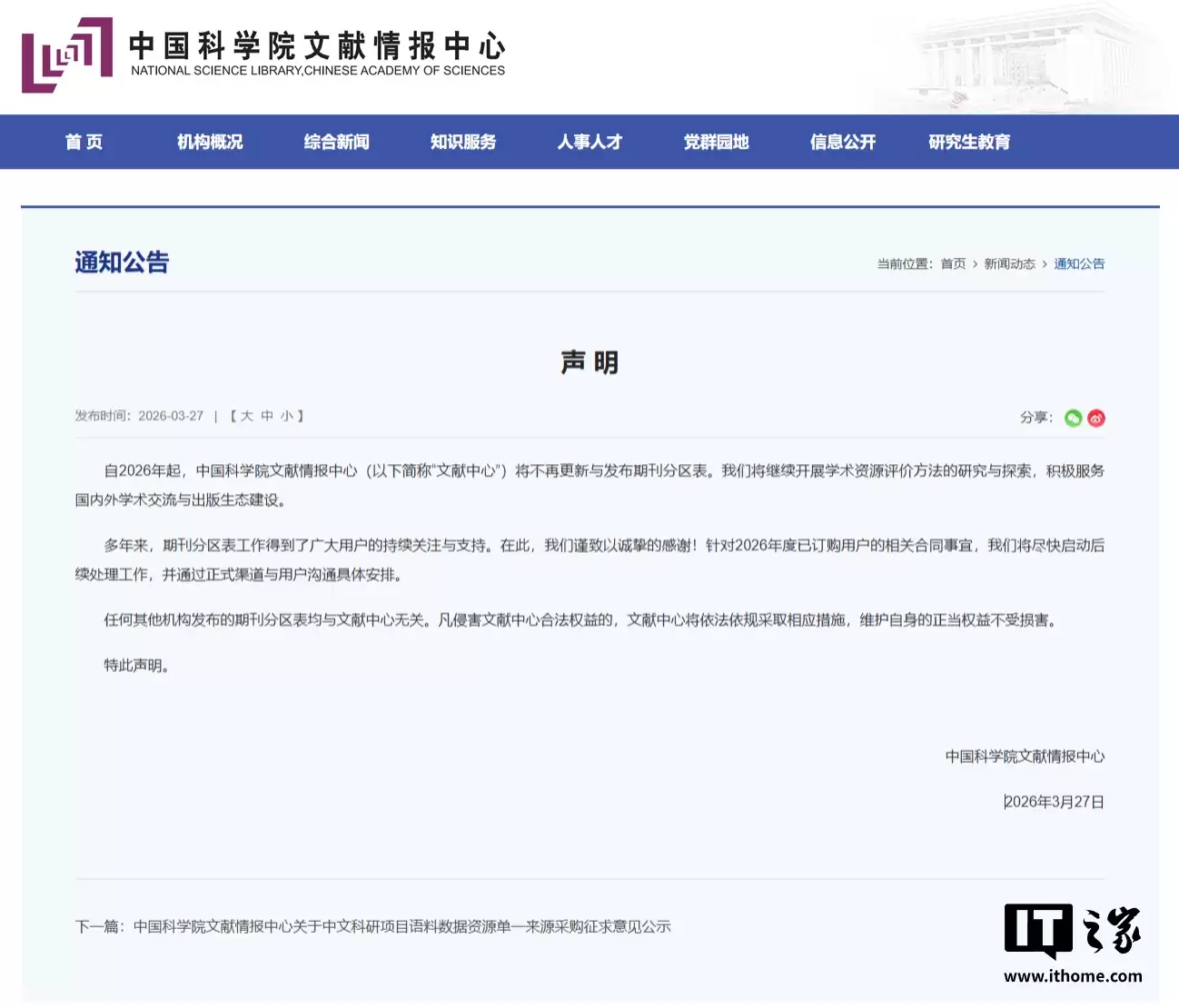Image resolution: width=1179 pixels, height=1008 pixels.
Task: Open the 人事人才 navigation menu item
Action: tap(589, 142)
